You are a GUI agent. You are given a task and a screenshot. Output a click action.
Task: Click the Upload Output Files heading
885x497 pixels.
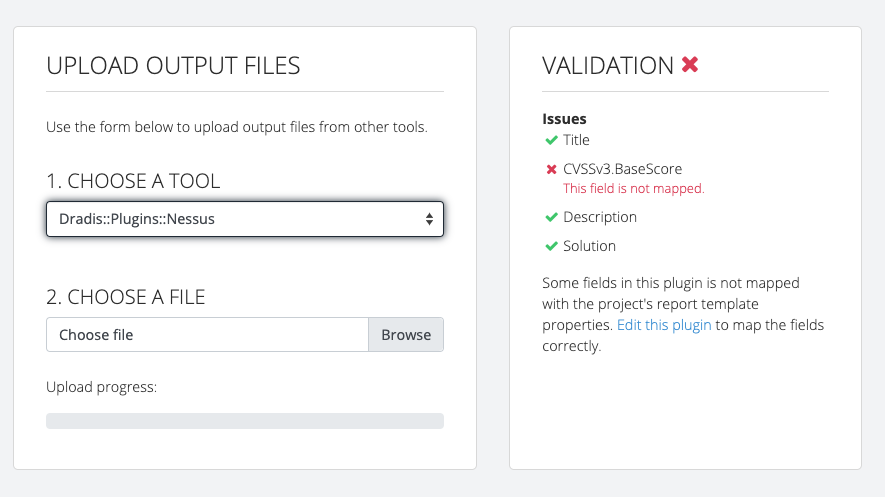(173, 65)
